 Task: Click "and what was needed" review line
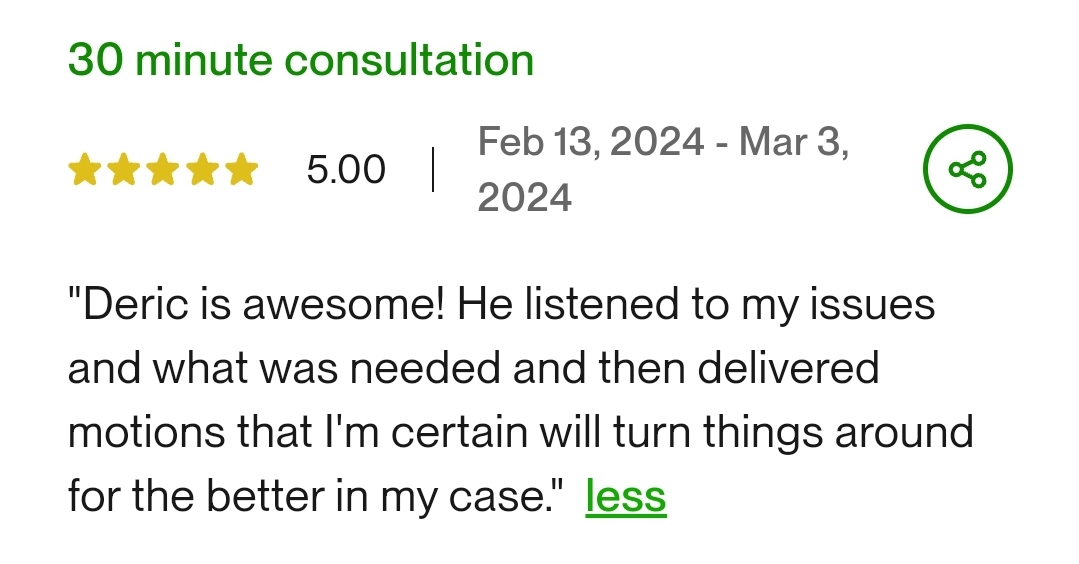pos(284,369)
